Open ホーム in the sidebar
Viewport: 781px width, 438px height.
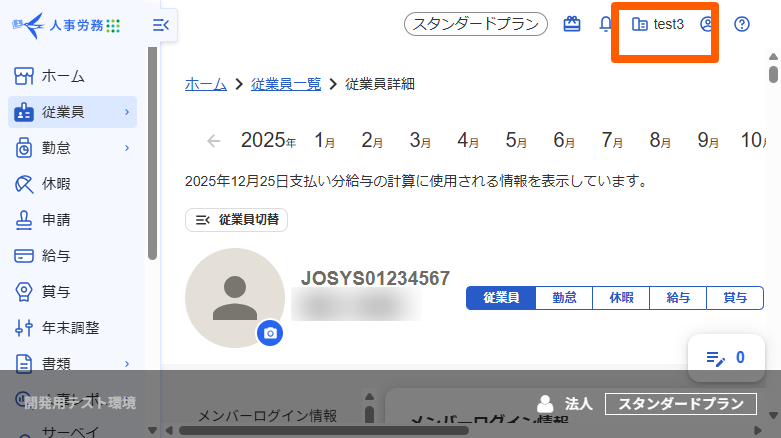[x=63, y=76]
